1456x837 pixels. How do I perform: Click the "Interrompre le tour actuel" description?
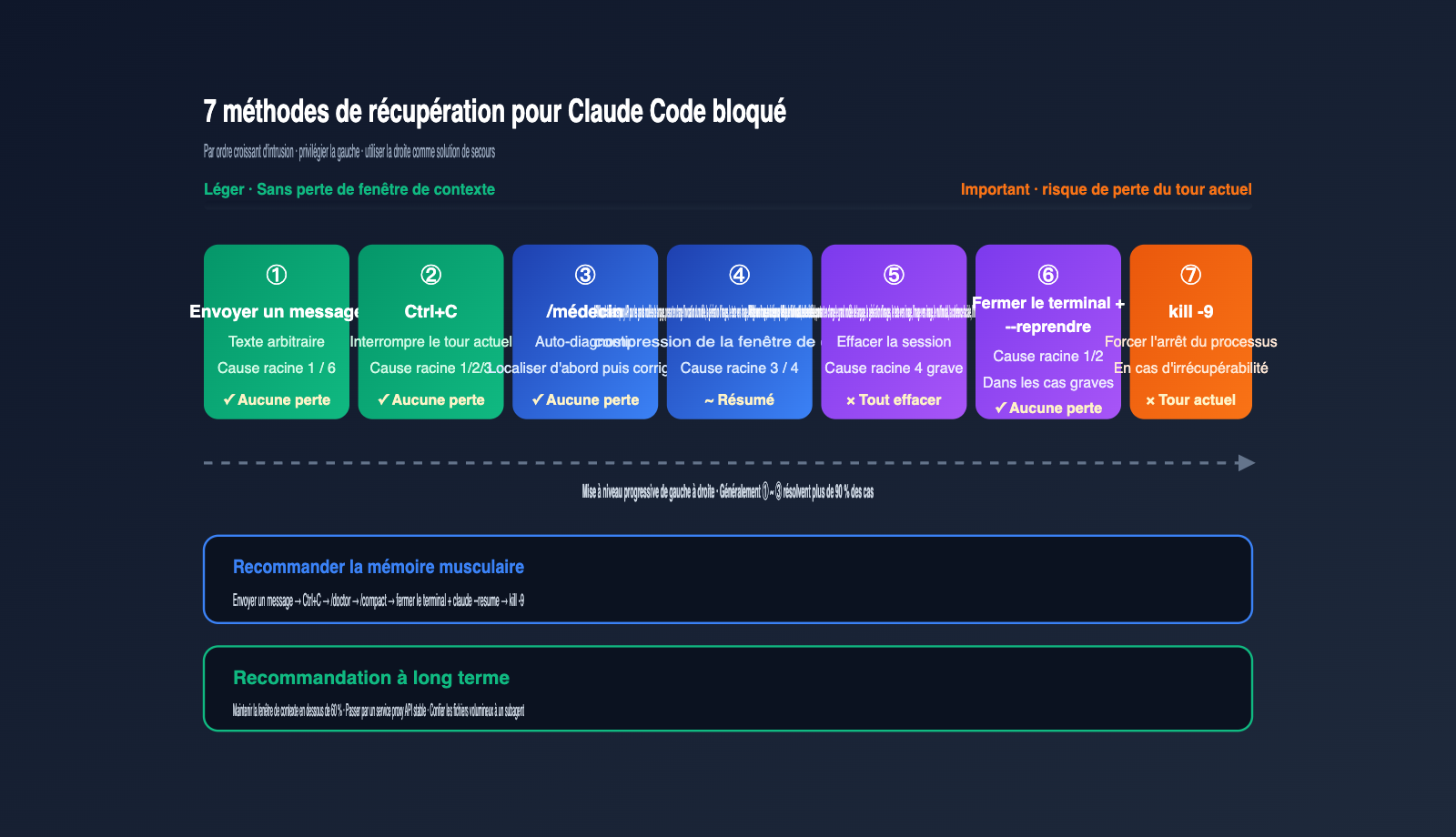[x=430, y=341]
